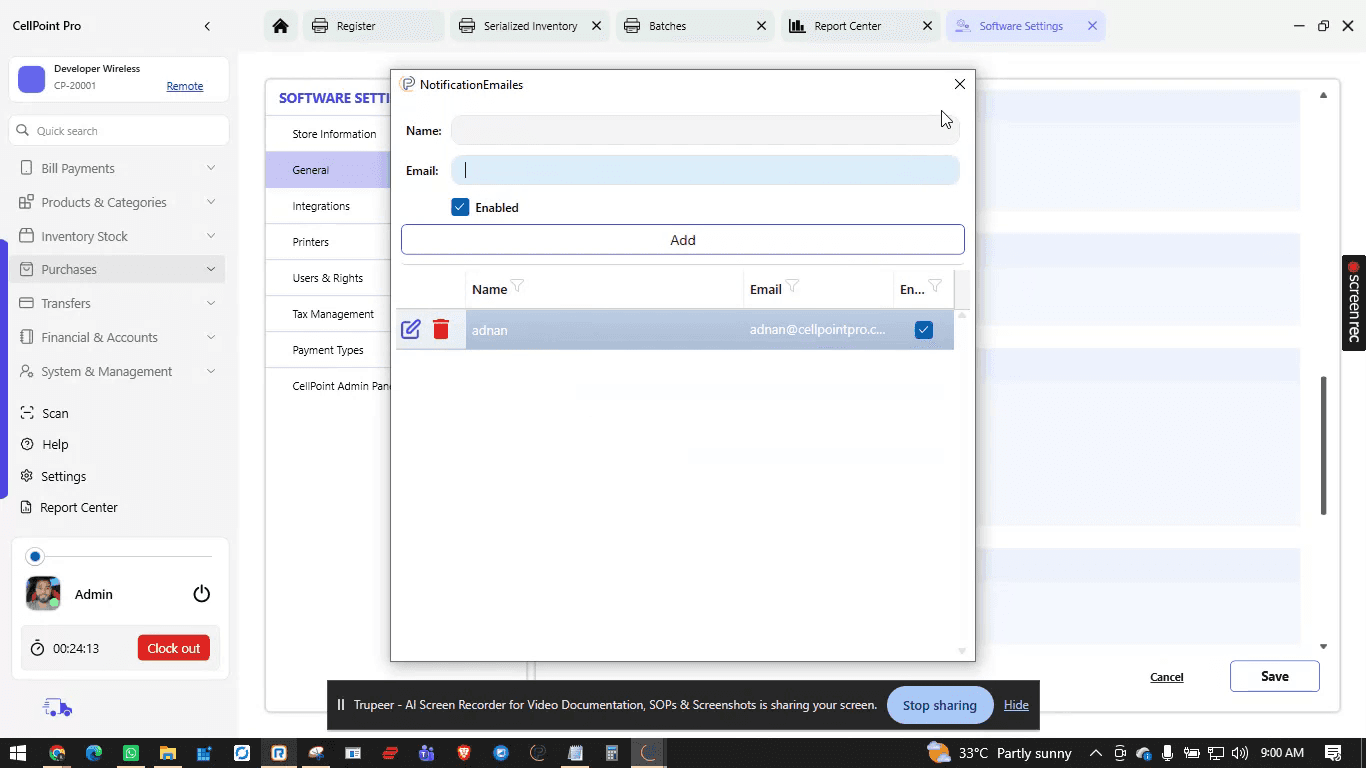
Task: Collapse the CellPoint Pro sidebar arrow
Action: pyautogui.click(x=207, y=26)
